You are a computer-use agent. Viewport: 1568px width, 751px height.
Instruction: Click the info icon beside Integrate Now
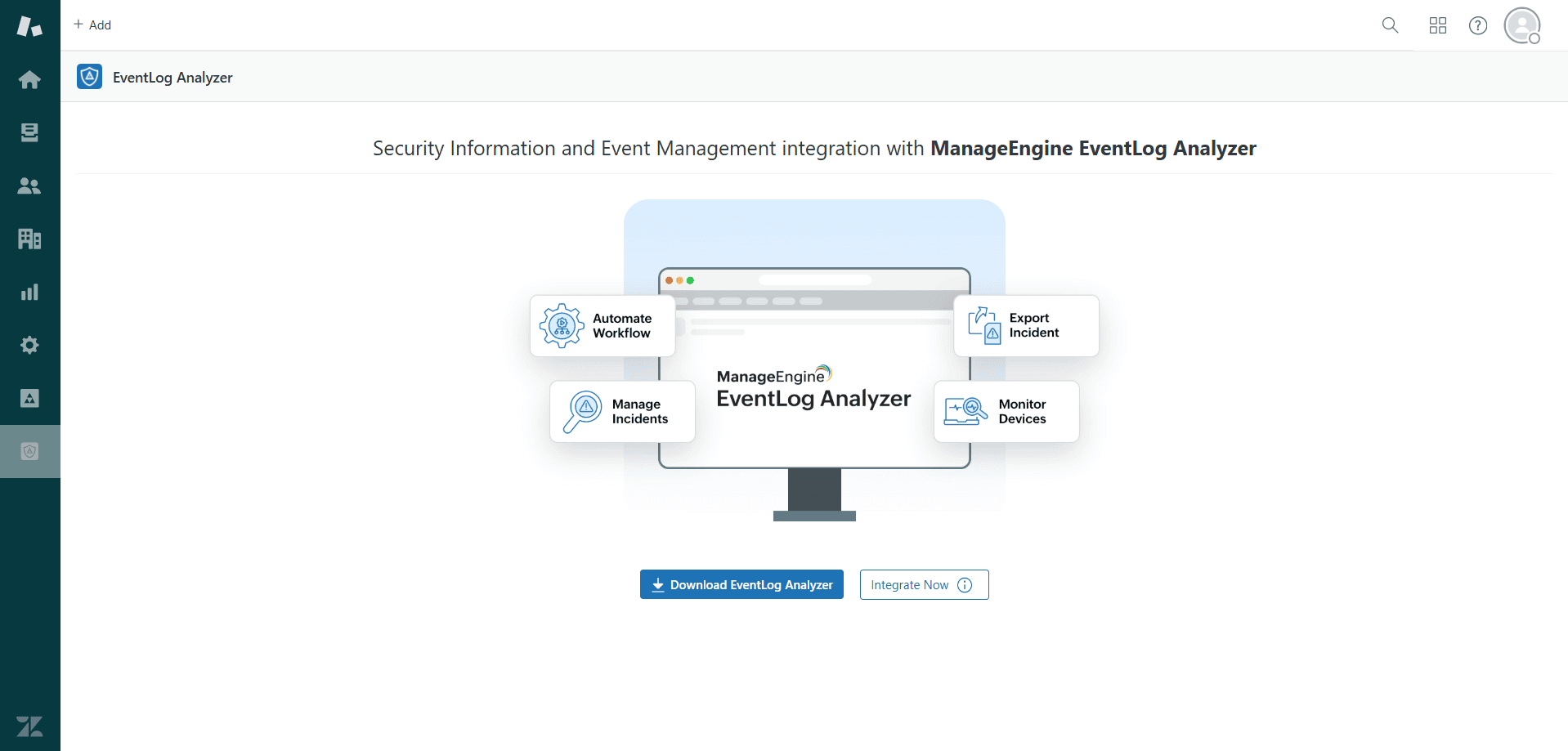pos(965,584)
